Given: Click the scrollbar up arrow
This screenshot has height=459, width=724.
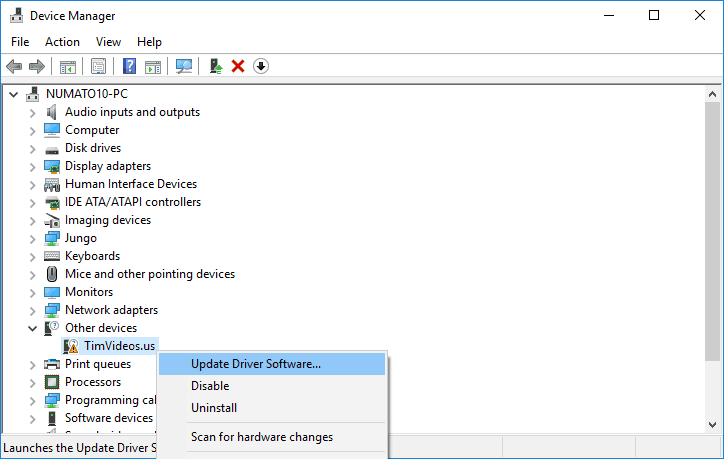Looking at the screenshot, I should tap(712, 94).
